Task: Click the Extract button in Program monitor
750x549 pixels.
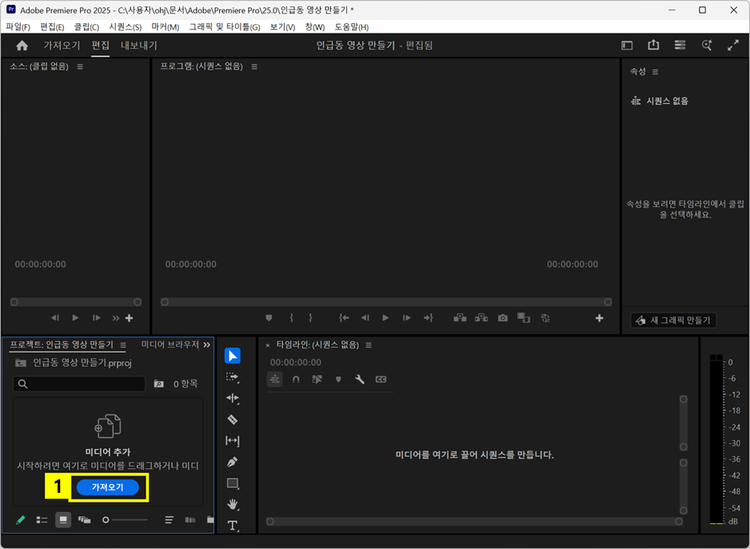Action: coord(481,318)
